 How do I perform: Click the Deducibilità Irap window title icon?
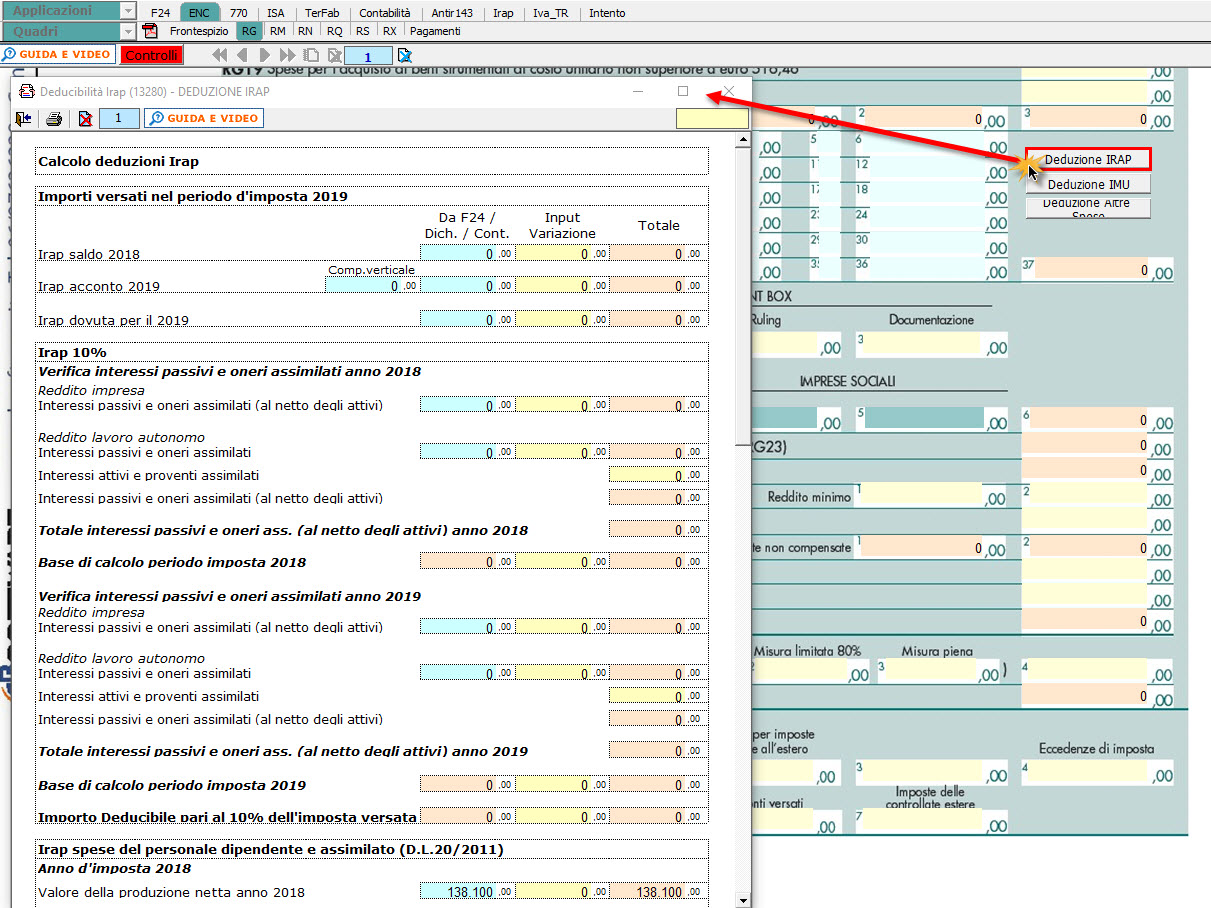point(27,91)
